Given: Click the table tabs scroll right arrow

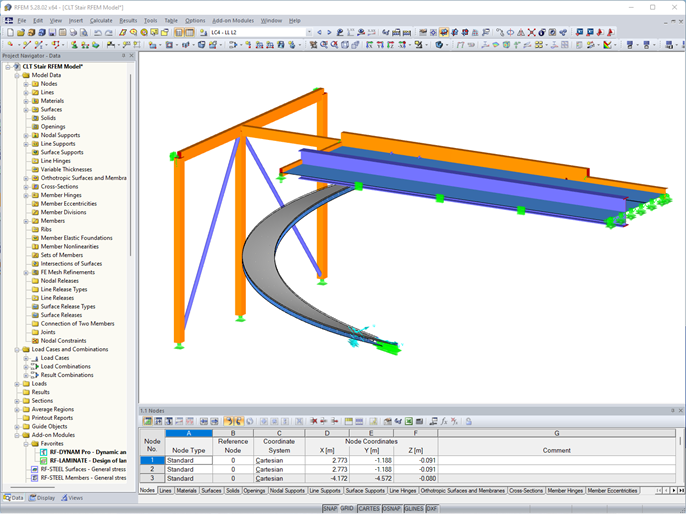Looking at the screenshot, I should pos(674,491).
